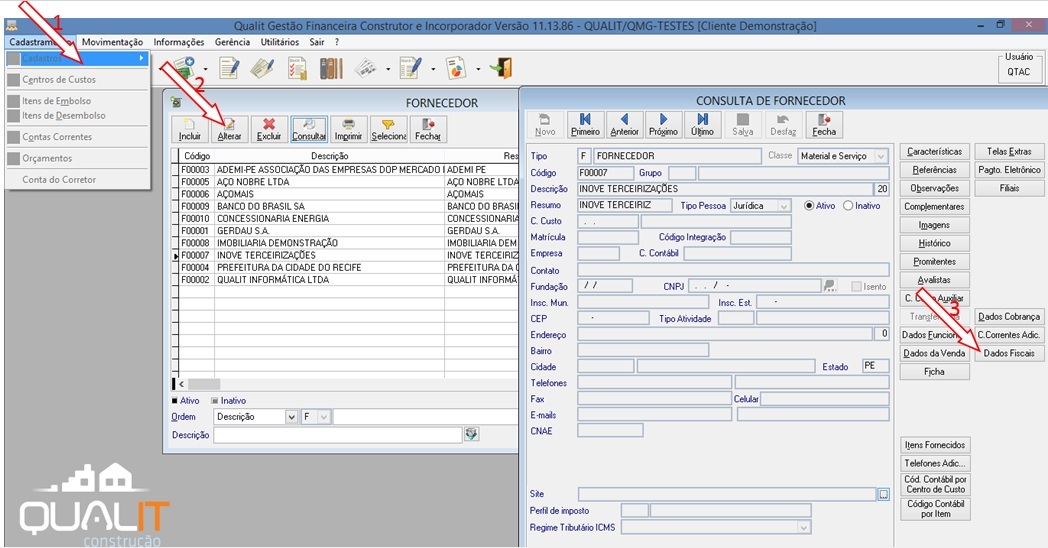The image size is (1048, 548).
Task: Click the Código Contábil por Item button
Action: tap(934, 509)
